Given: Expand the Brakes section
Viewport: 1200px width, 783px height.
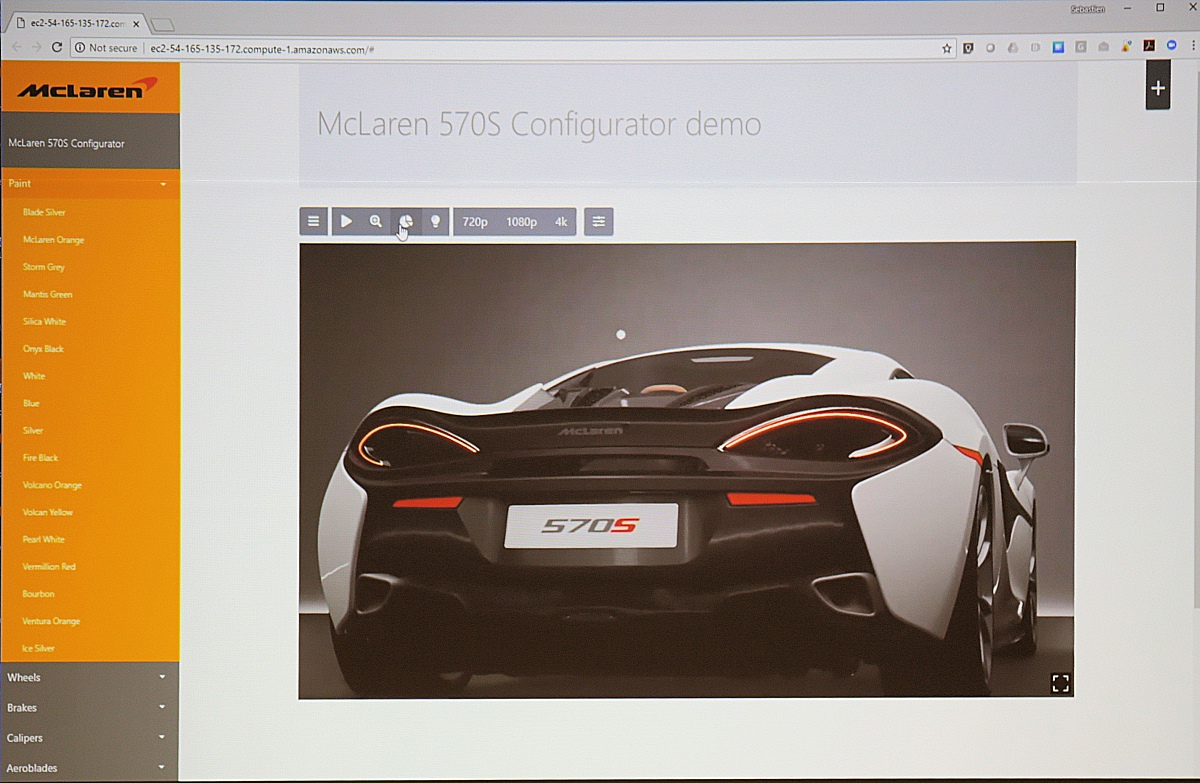Looking at the screenshot, I should pyautogui.click(x=90, y=708).
